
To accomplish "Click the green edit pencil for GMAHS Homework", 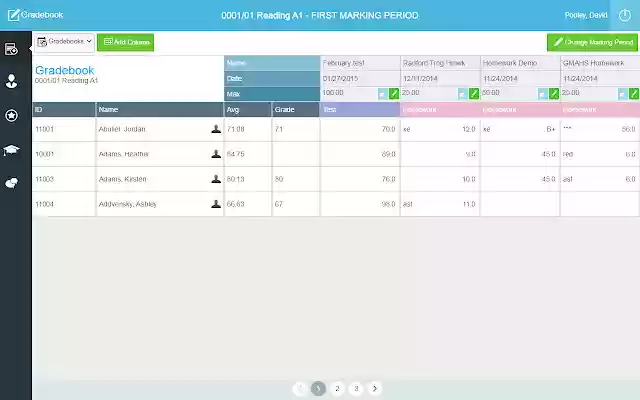I will 634,93.
